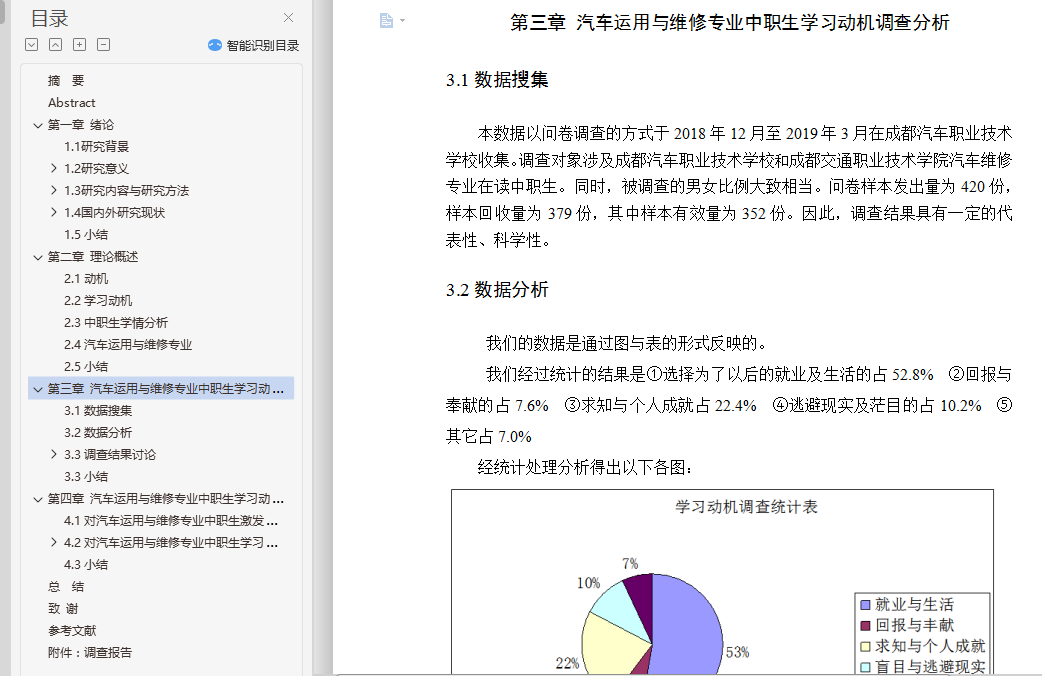The height and width of the screenshot is (676, 1042).
Task: Jump to 2.2 学习动机 heading
Action: pyautogui.click(x=98, y=300)
